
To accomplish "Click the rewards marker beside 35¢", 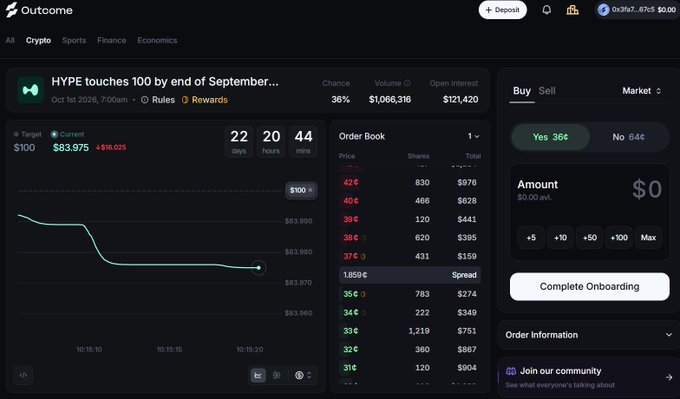I will [363, 294].
